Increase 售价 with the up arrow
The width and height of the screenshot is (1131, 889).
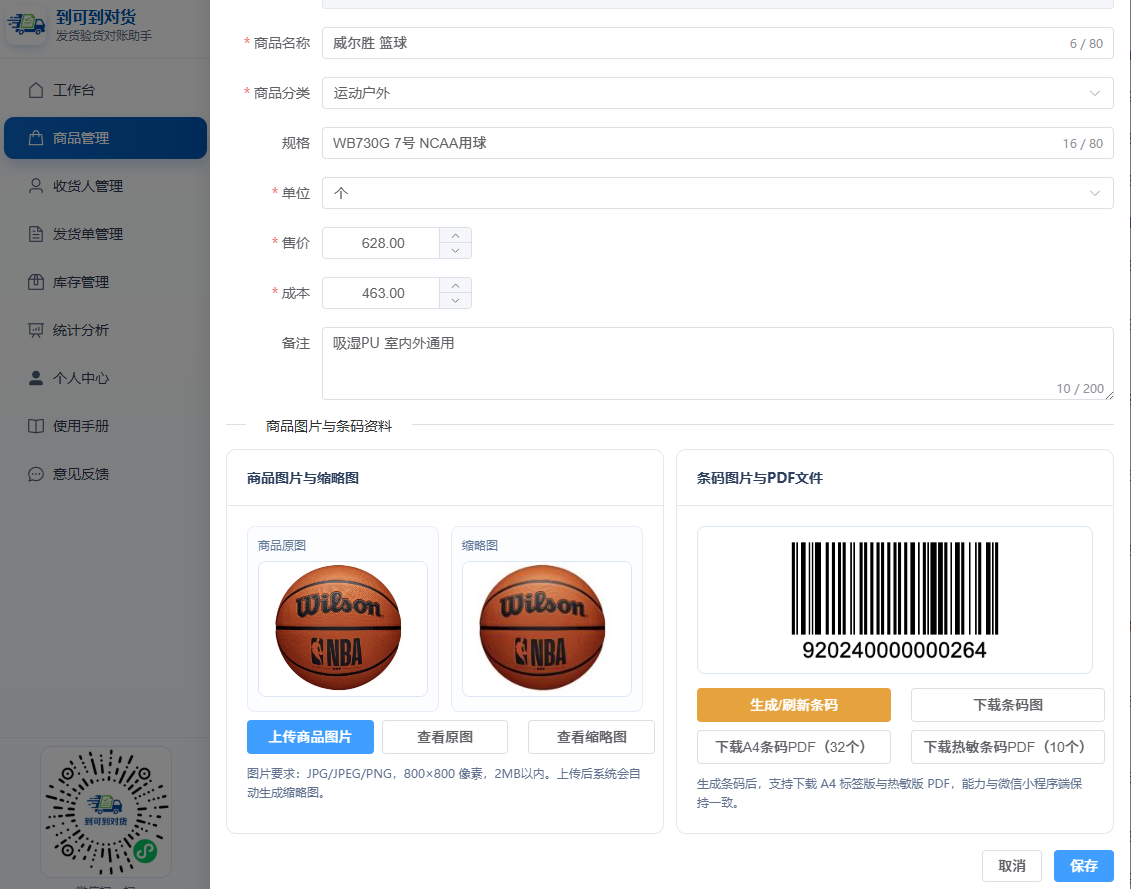[455, 235]
